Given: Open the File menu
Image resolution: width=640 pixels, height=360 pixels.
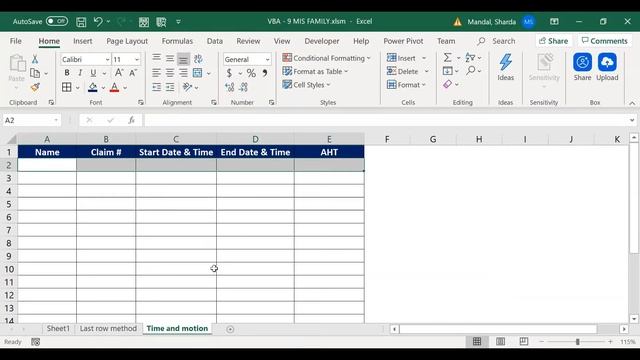Looking at the screenshot, I should point(16,41).
